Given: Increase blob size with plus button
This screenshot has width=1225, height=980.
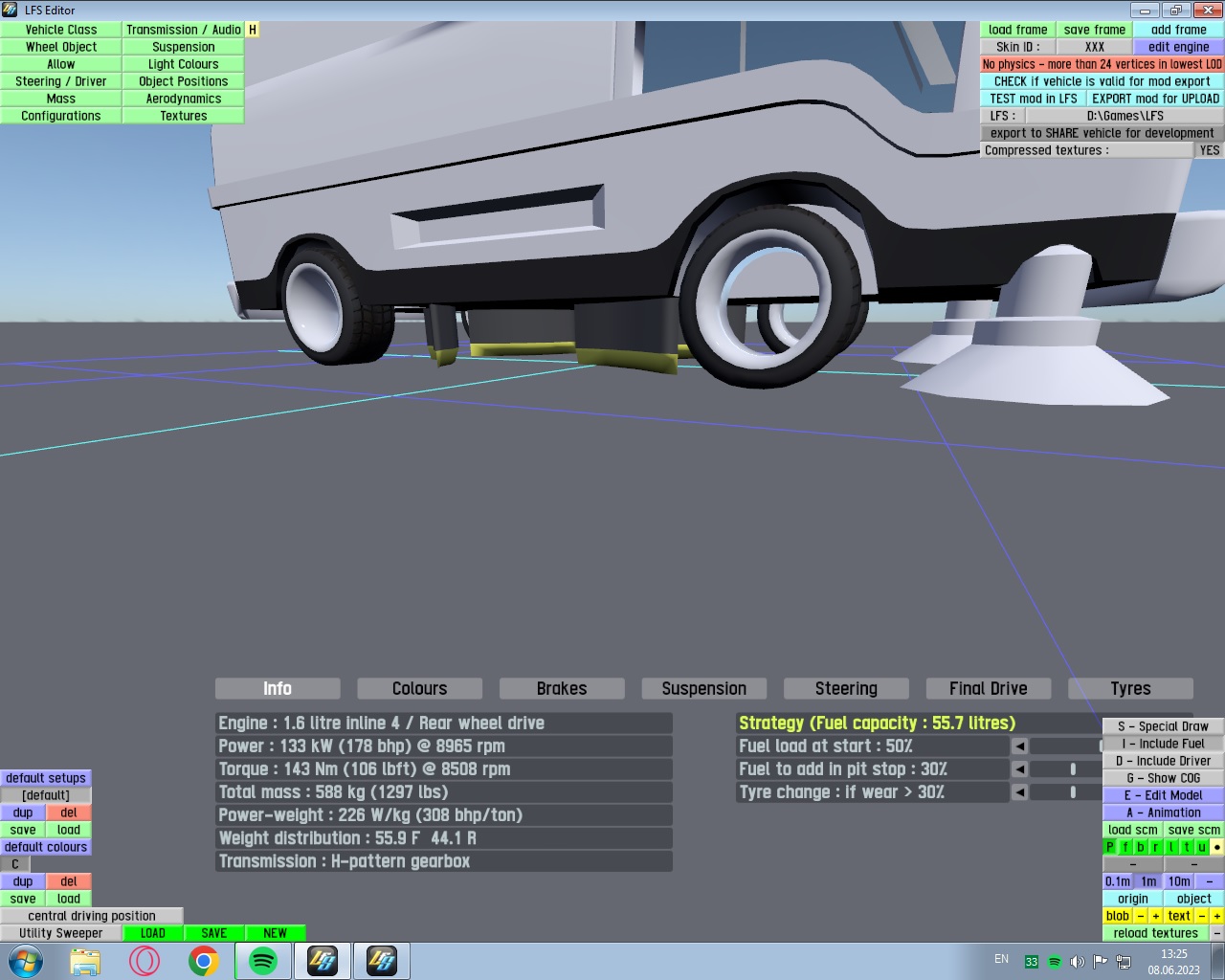Looking at the screenshot, I should (x=1156, y=916).
